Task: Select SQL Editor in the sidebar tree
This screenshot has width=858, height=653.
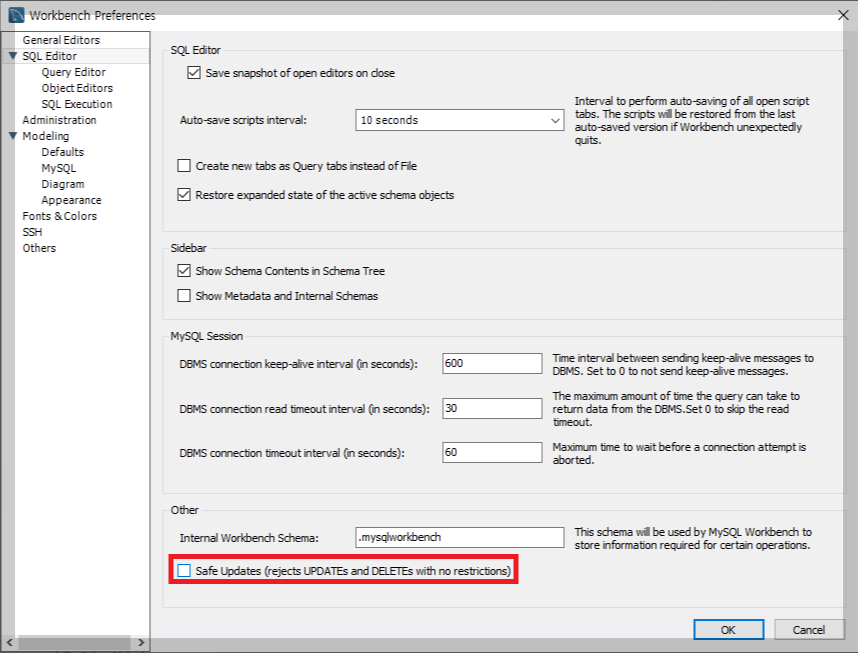Action: (50, 56)
